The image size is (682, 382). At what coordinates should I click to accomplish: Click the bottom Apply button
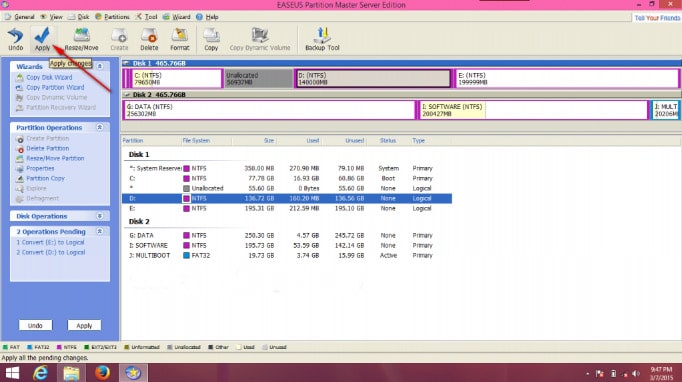[84, 325]
